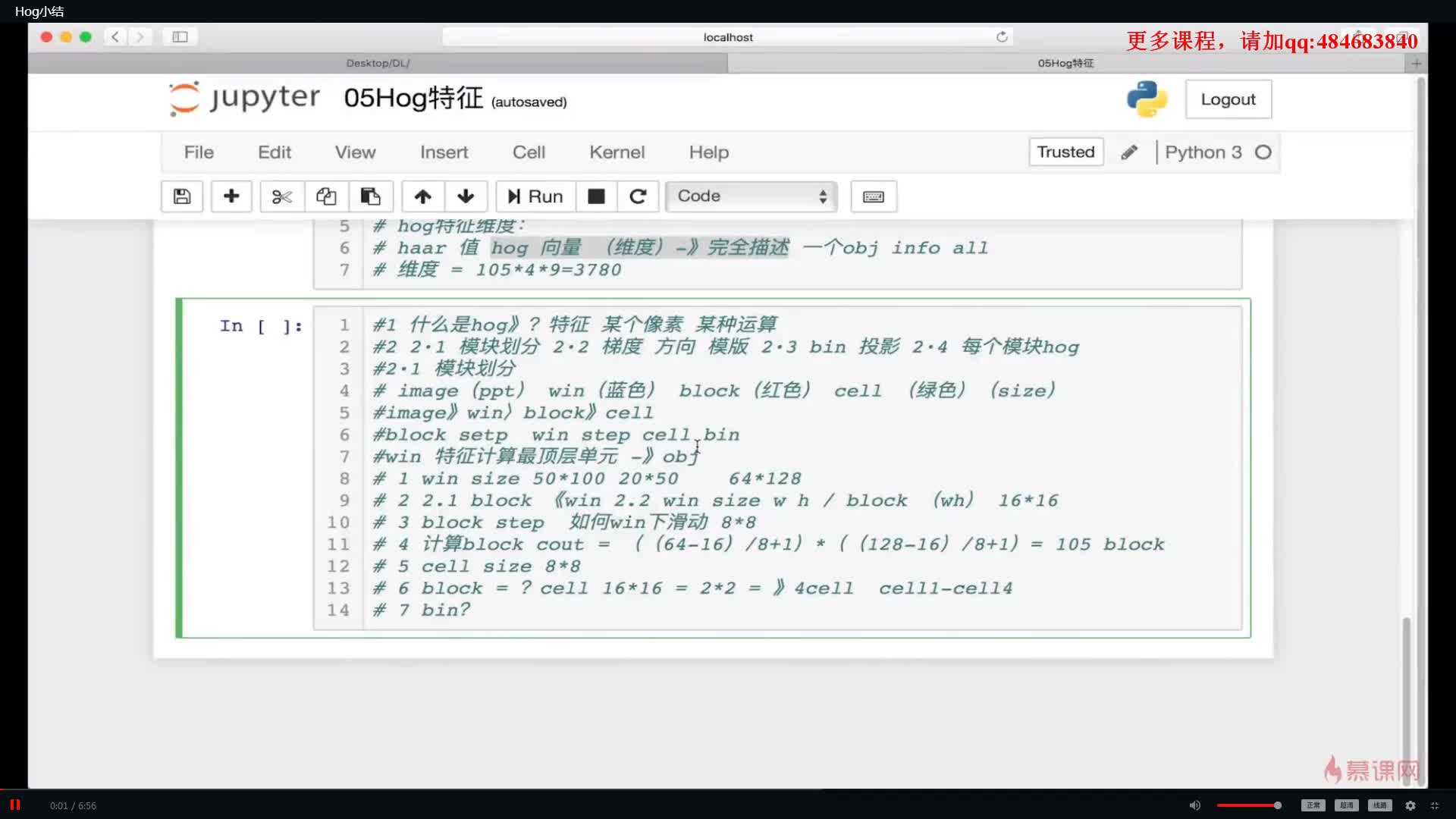
Task: Click the Save notebook icon
Action: [x=181, y=196]
